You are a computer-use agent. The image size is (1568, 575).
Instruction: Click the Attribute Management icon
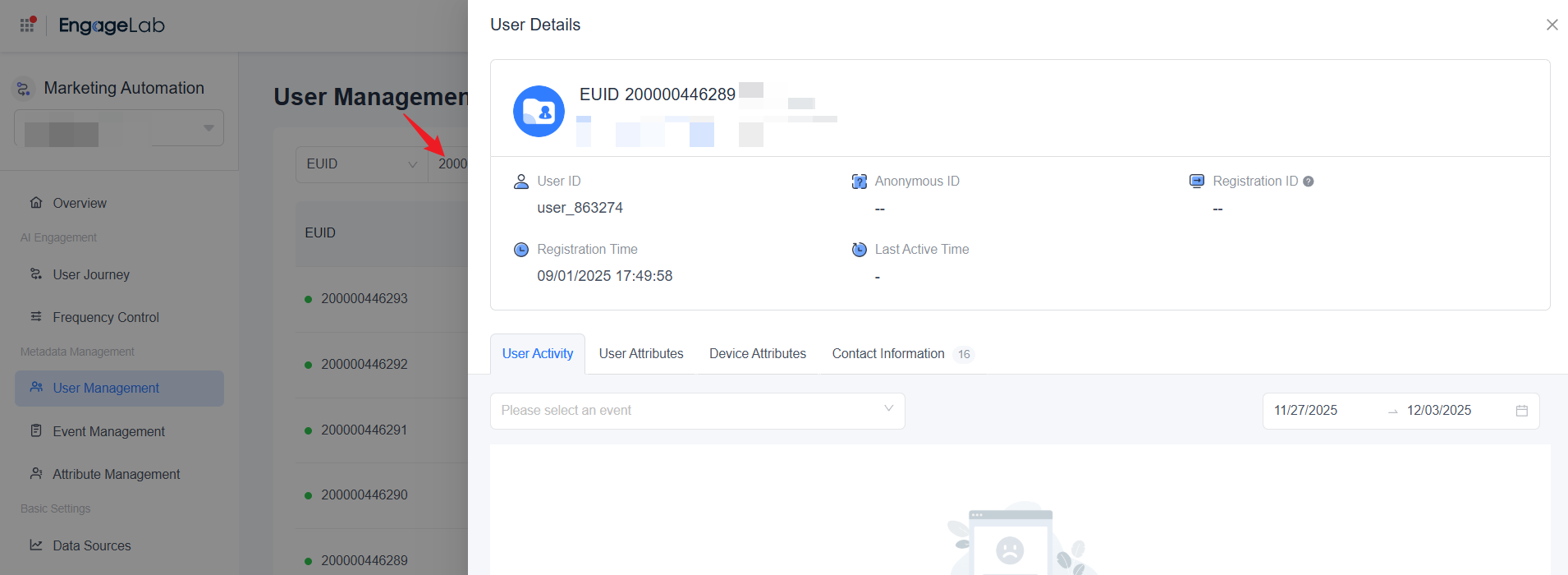click(36, 473)
